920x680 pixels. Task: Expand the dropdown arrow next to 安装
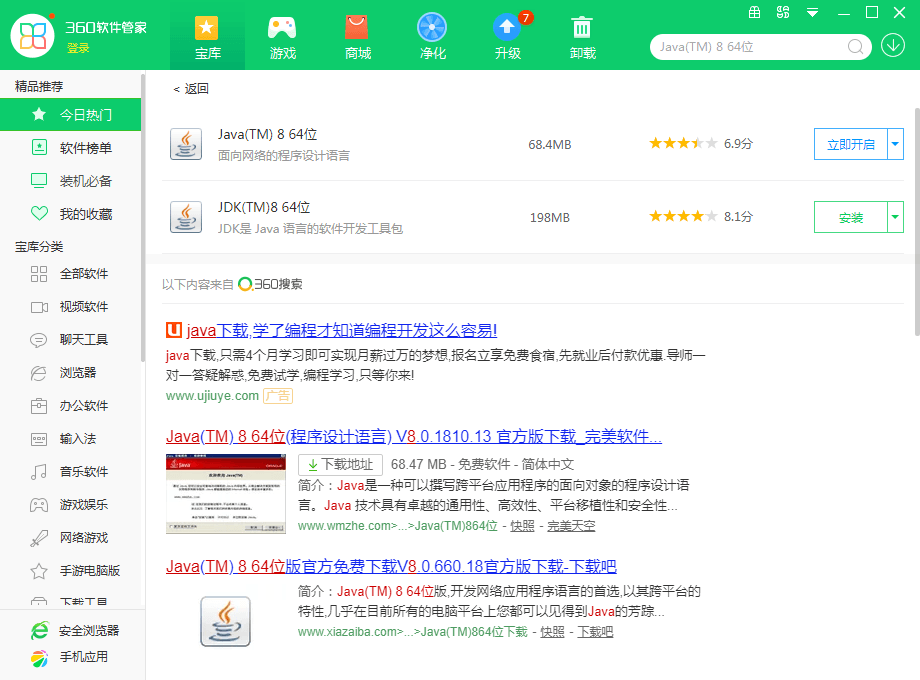tap(895, 218)
